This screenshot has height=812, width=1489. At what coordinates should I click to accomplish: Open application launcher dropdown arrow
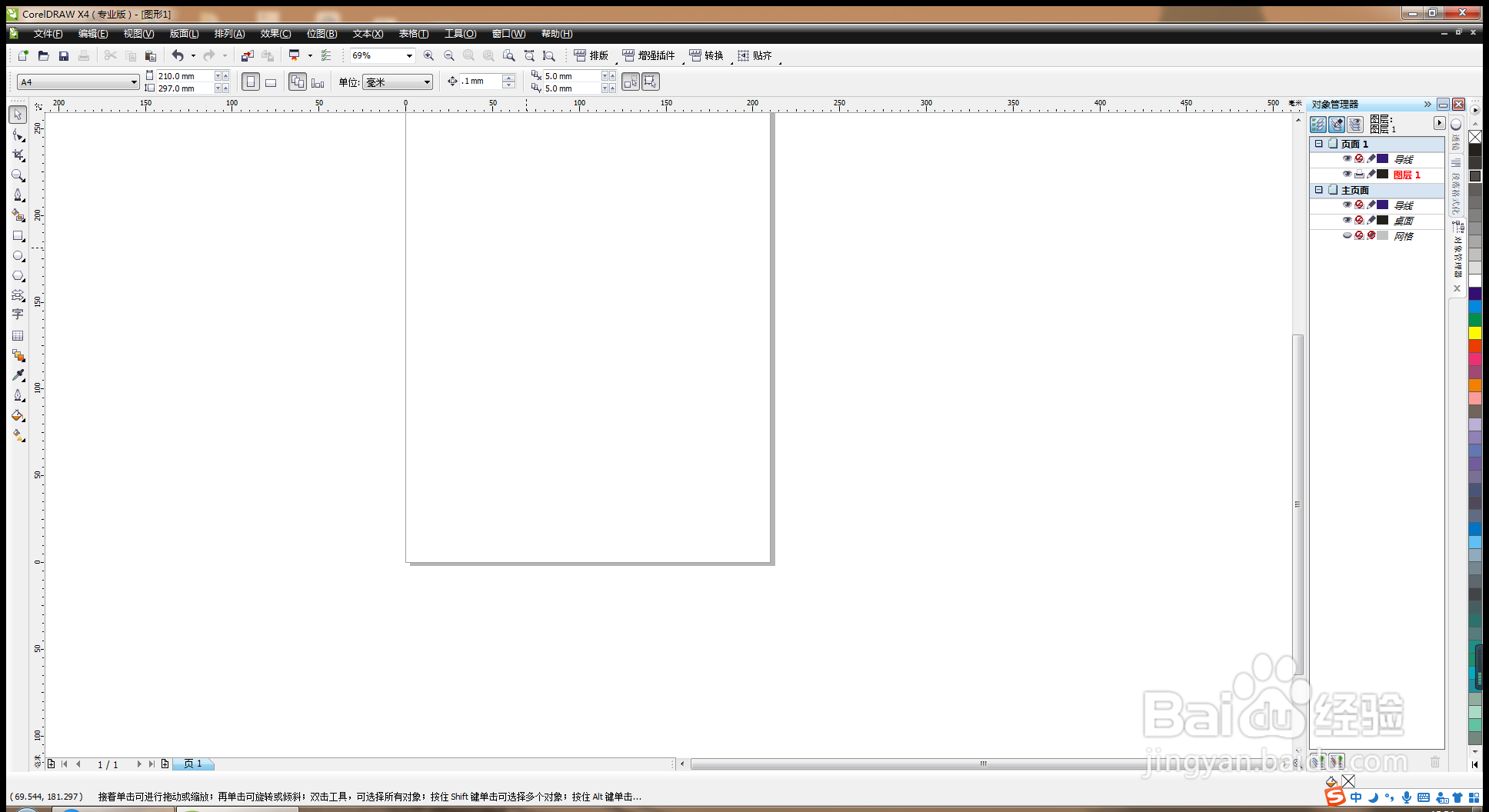pos(310,55)
